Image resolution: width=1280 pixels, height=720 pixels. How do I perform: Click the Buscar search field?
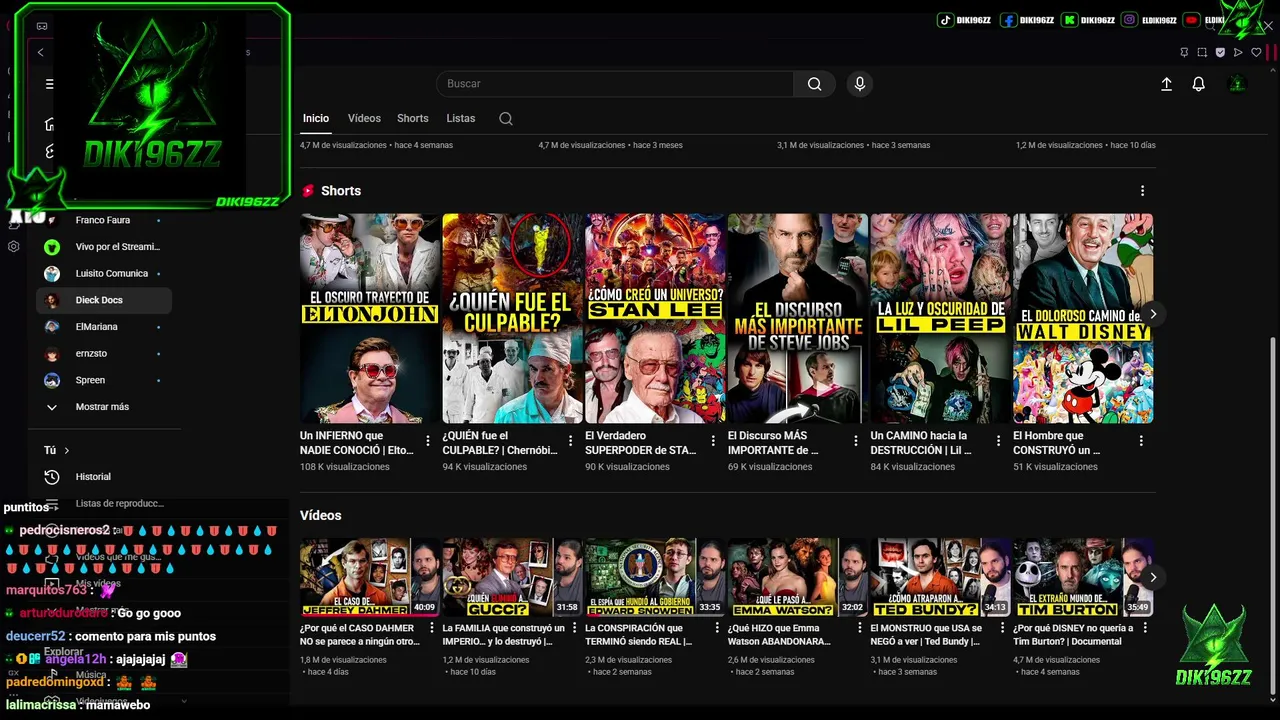[615, 84]
